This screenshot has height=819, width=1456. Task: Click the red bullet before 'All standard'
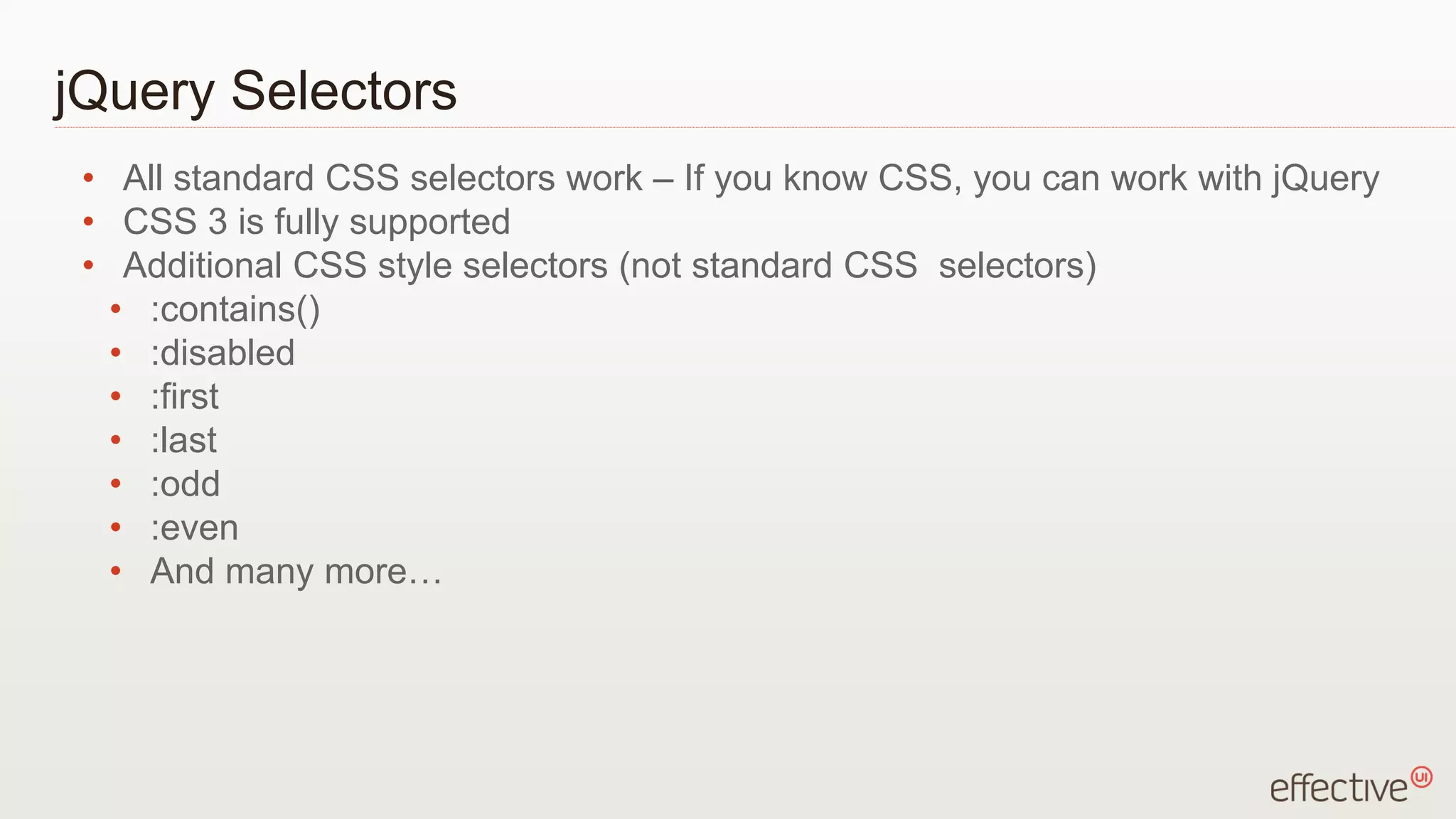coord(88,178)
